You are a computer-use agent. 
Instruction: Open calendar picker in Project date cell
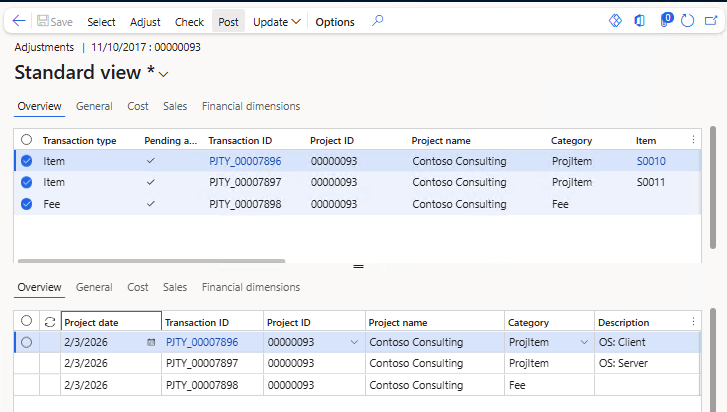pyautogui.click(x=151, y=342)
